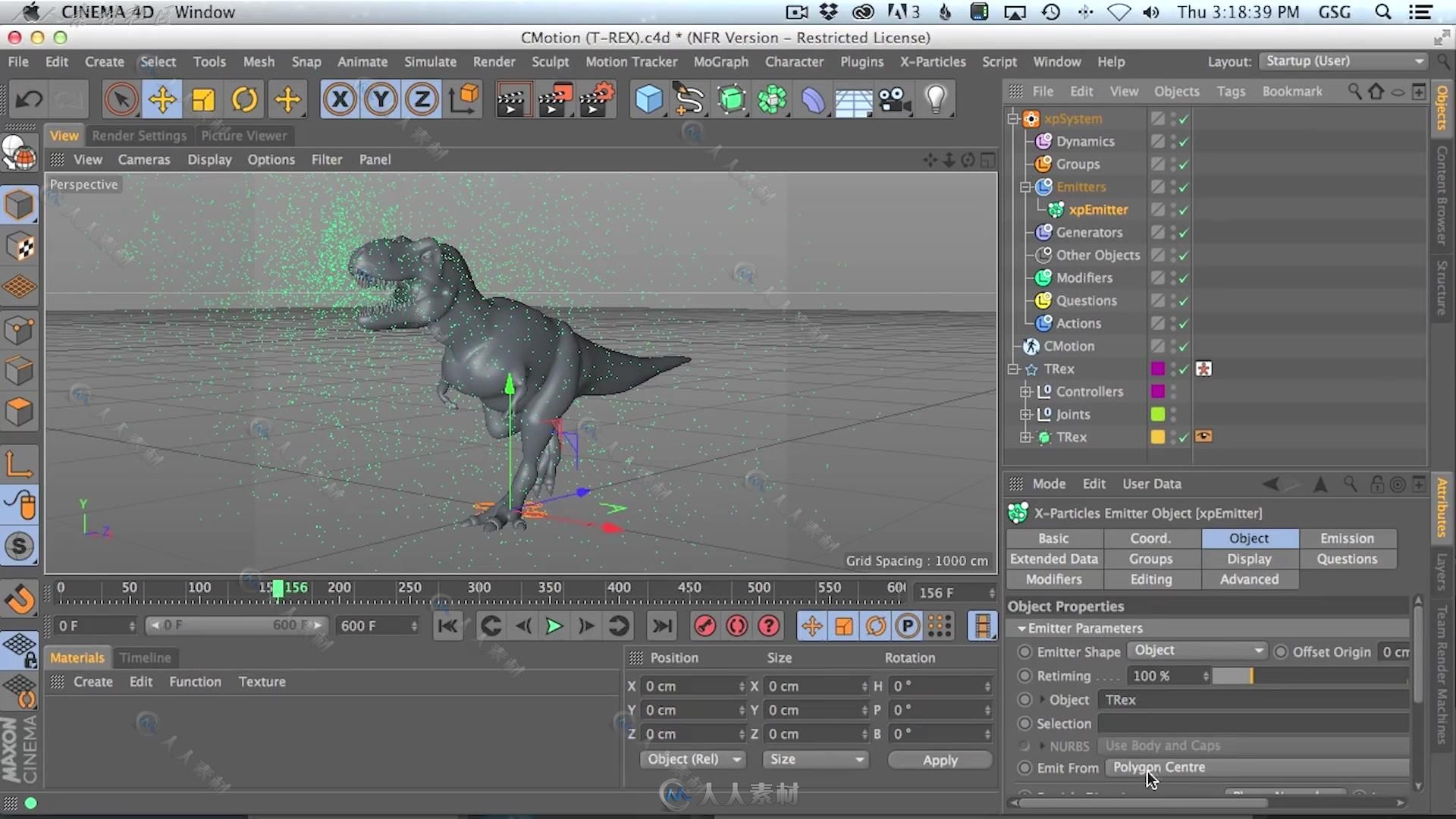This screenshot has width=1456, height=819.
Task: Collapse the TRex null tree node
Action: pyautogui.click(x=1012, y=369)
